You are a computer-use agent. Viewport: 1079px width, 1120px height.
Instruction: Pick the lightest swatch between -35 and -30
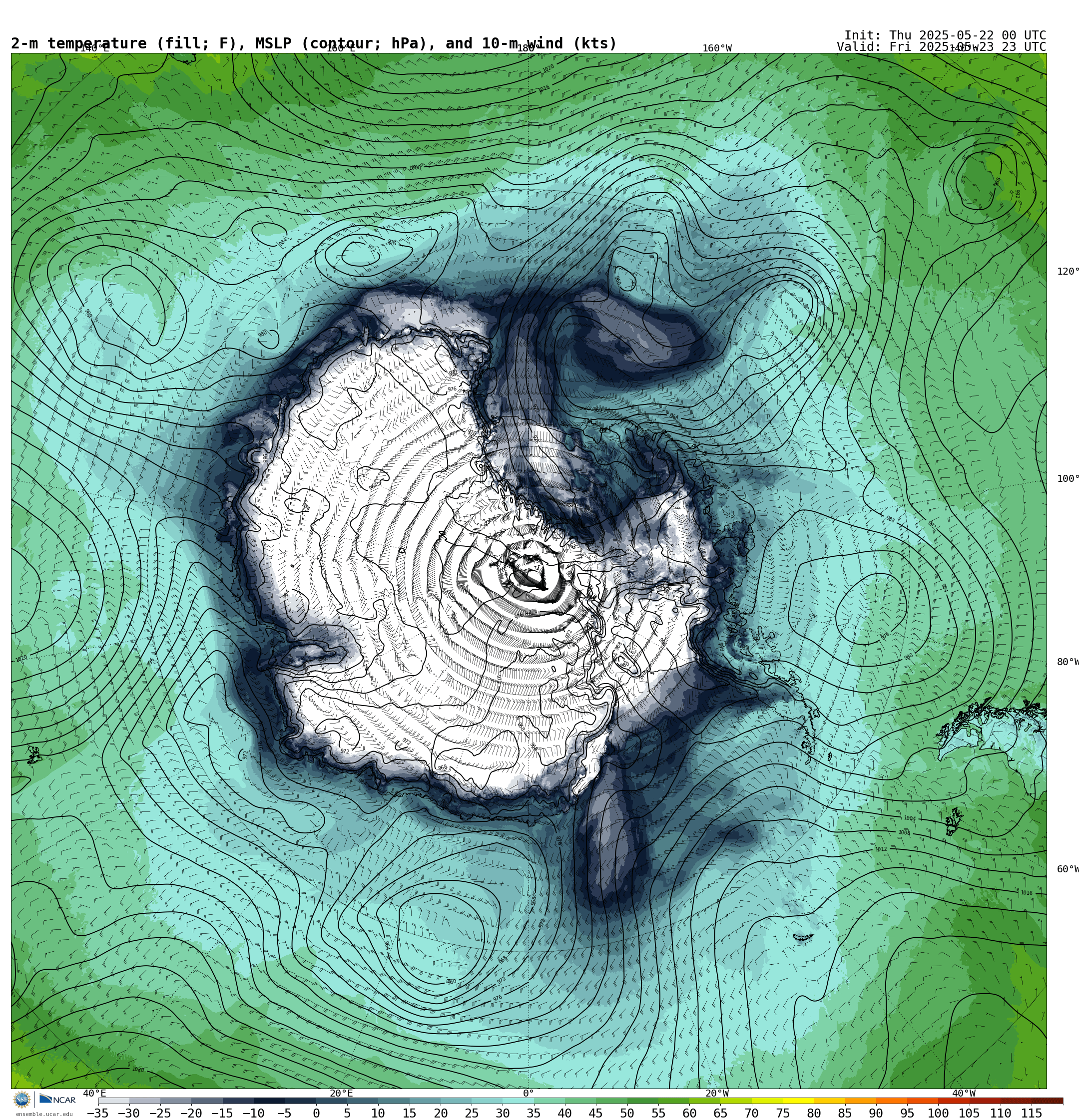click(x=114, y=1101)
